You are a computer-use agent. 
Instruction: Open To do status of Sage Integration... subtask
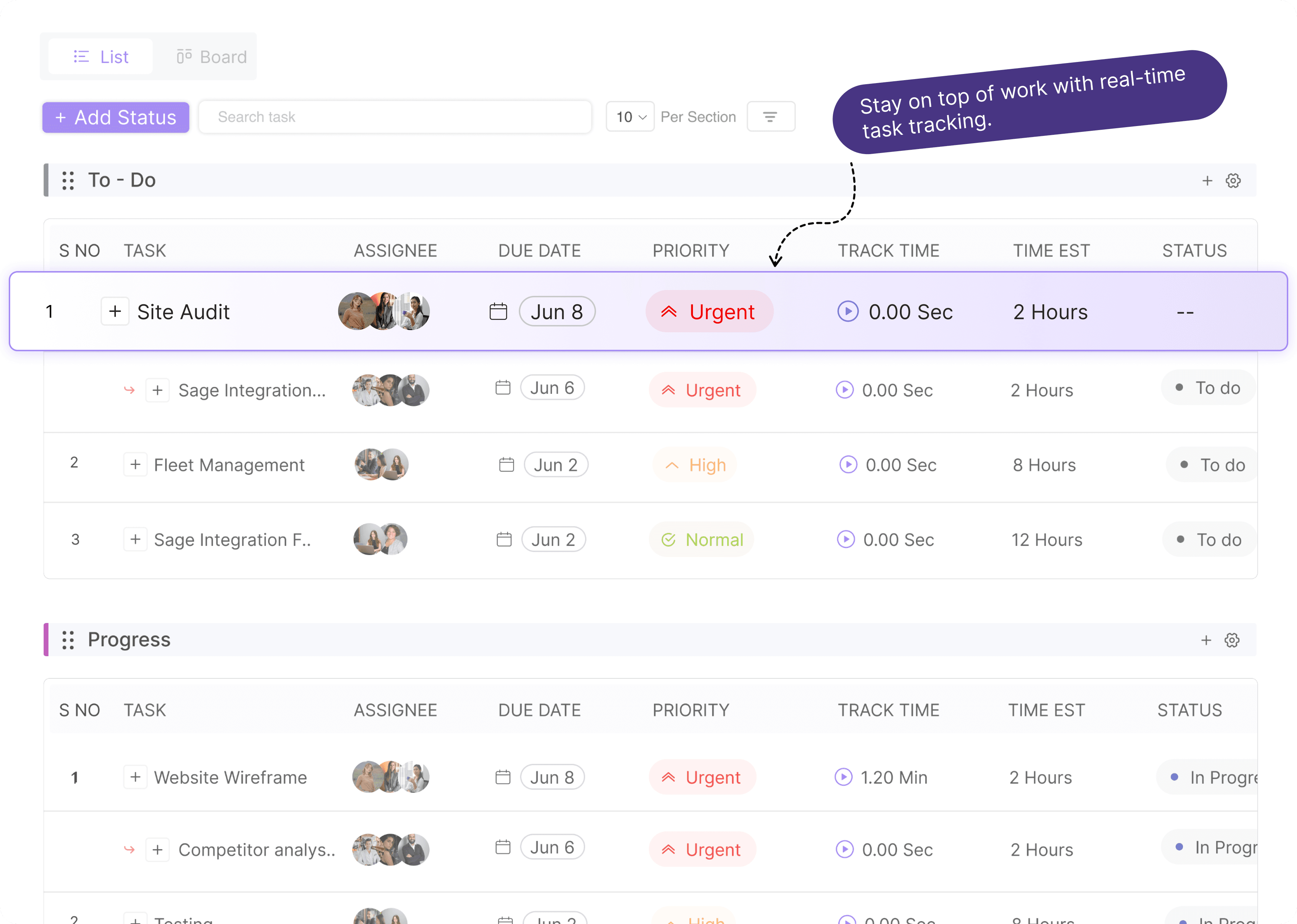[x=1209, y=387]
